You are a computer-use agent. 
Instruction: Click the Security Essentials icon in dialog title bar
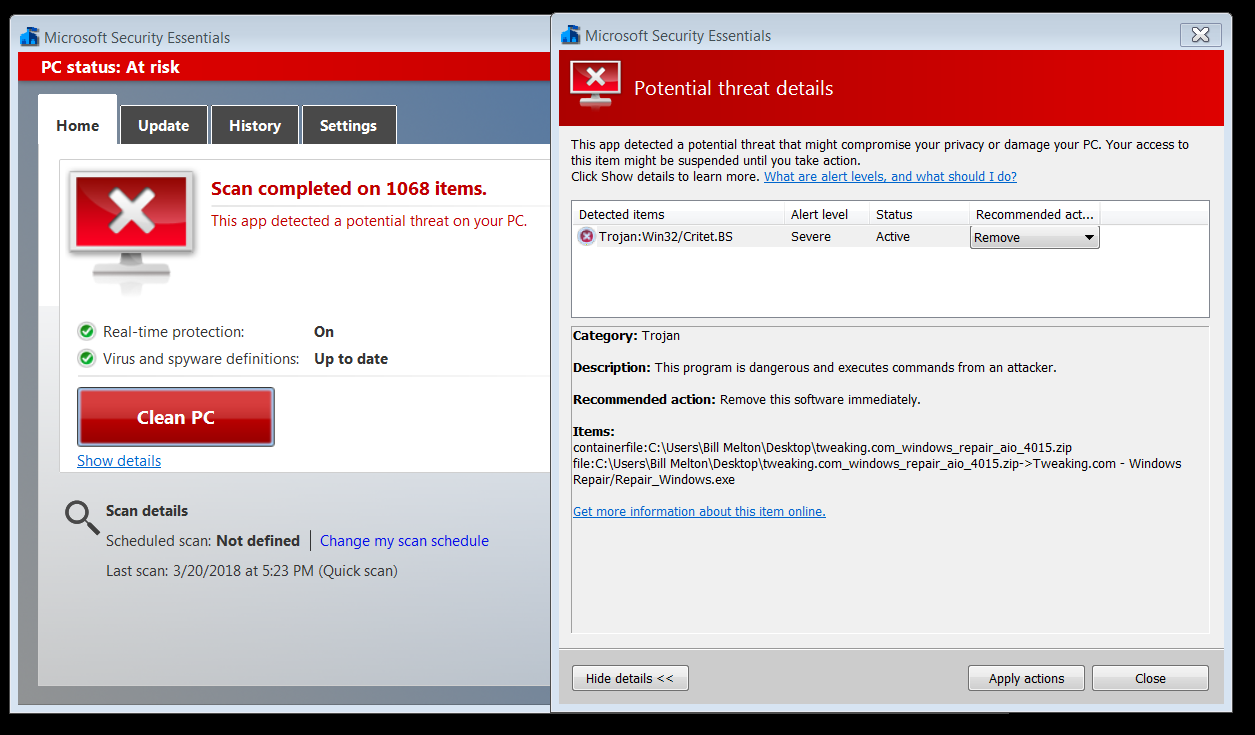tap(571, 36)
